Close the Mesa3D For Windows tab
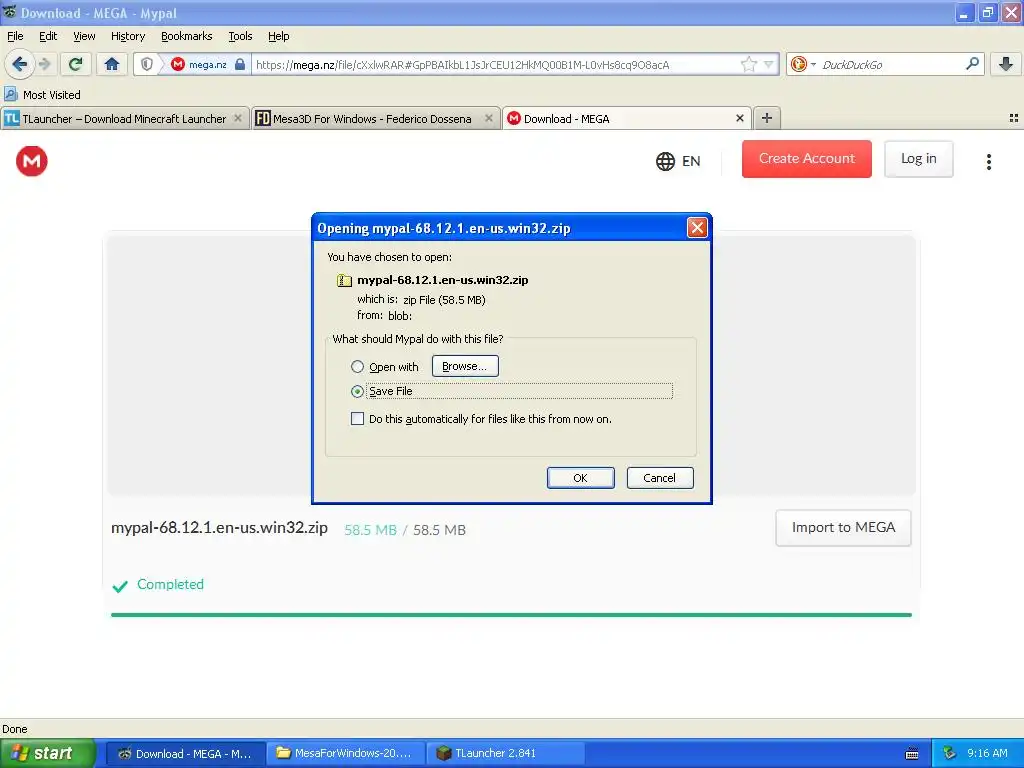Viewport: 1024px width, 768px height. click(488, 118)
